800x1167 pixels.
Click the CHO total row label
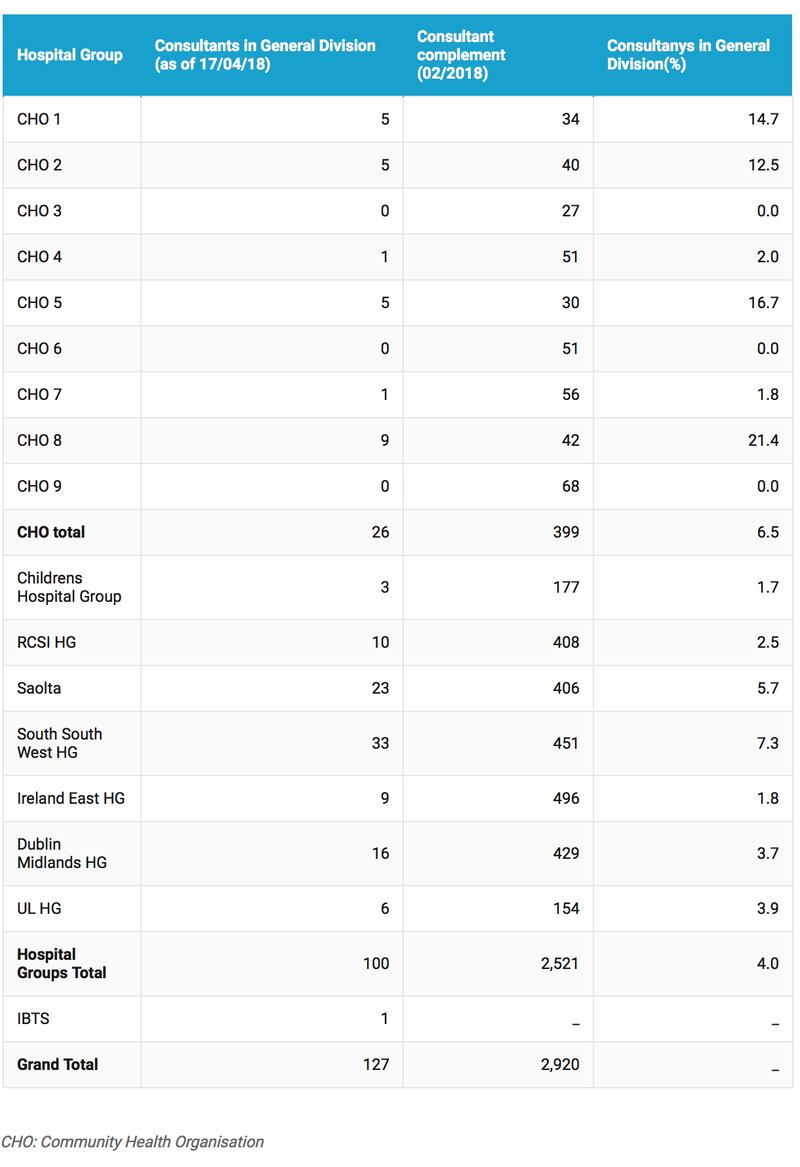[51, 532]
